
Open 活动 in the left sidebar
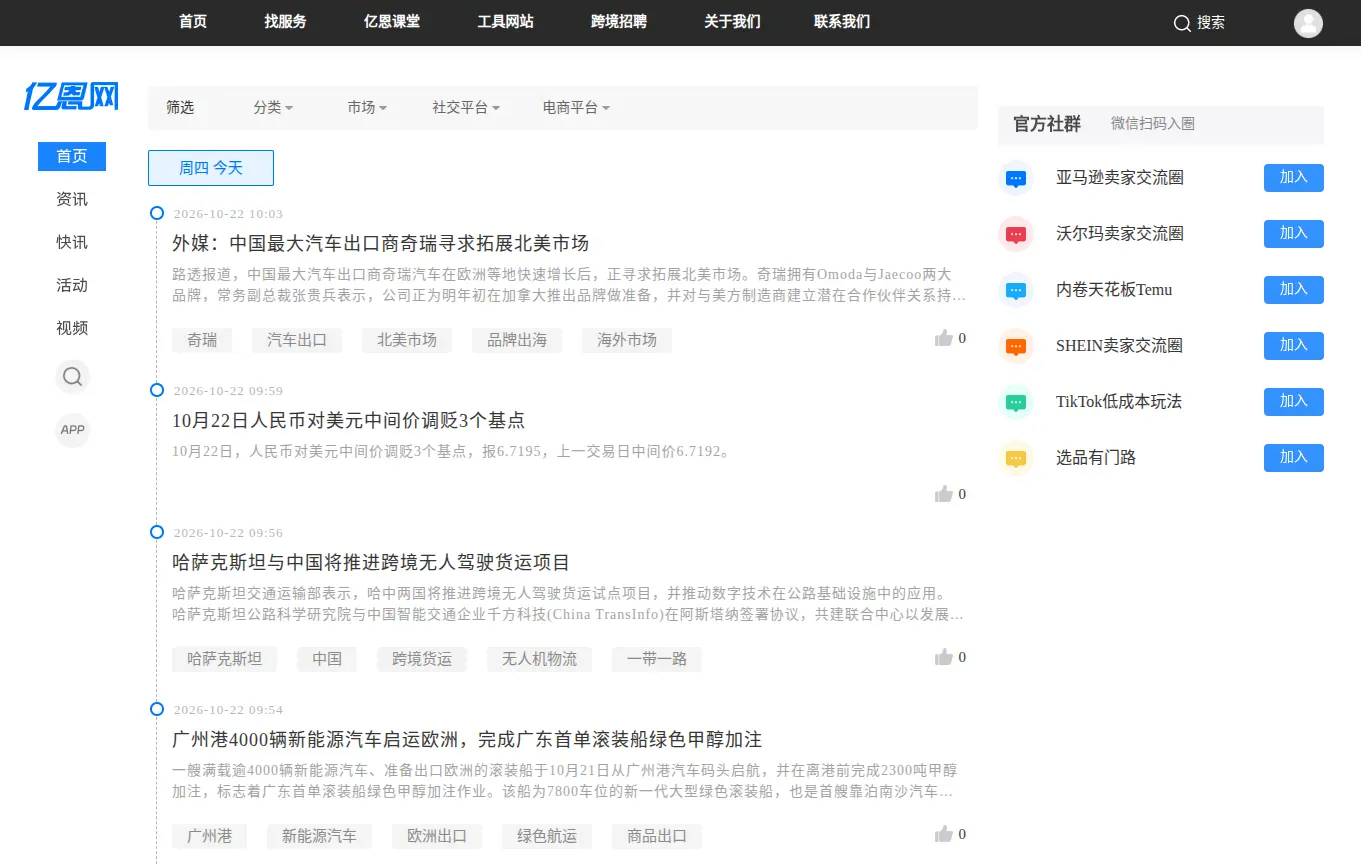coord(72,286)
